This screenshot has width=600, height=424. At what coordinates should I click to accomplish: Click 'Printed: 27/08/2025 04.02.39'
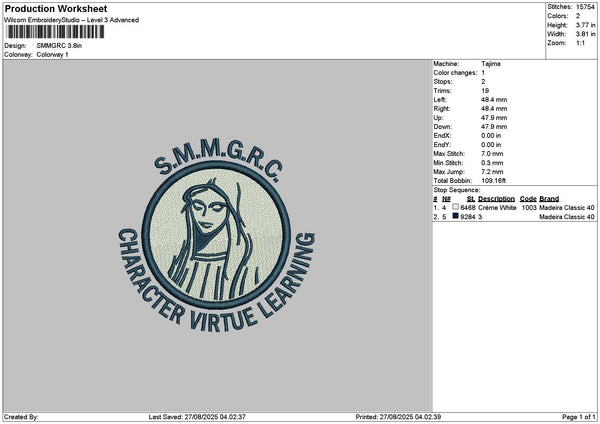[x=398, y=417]
